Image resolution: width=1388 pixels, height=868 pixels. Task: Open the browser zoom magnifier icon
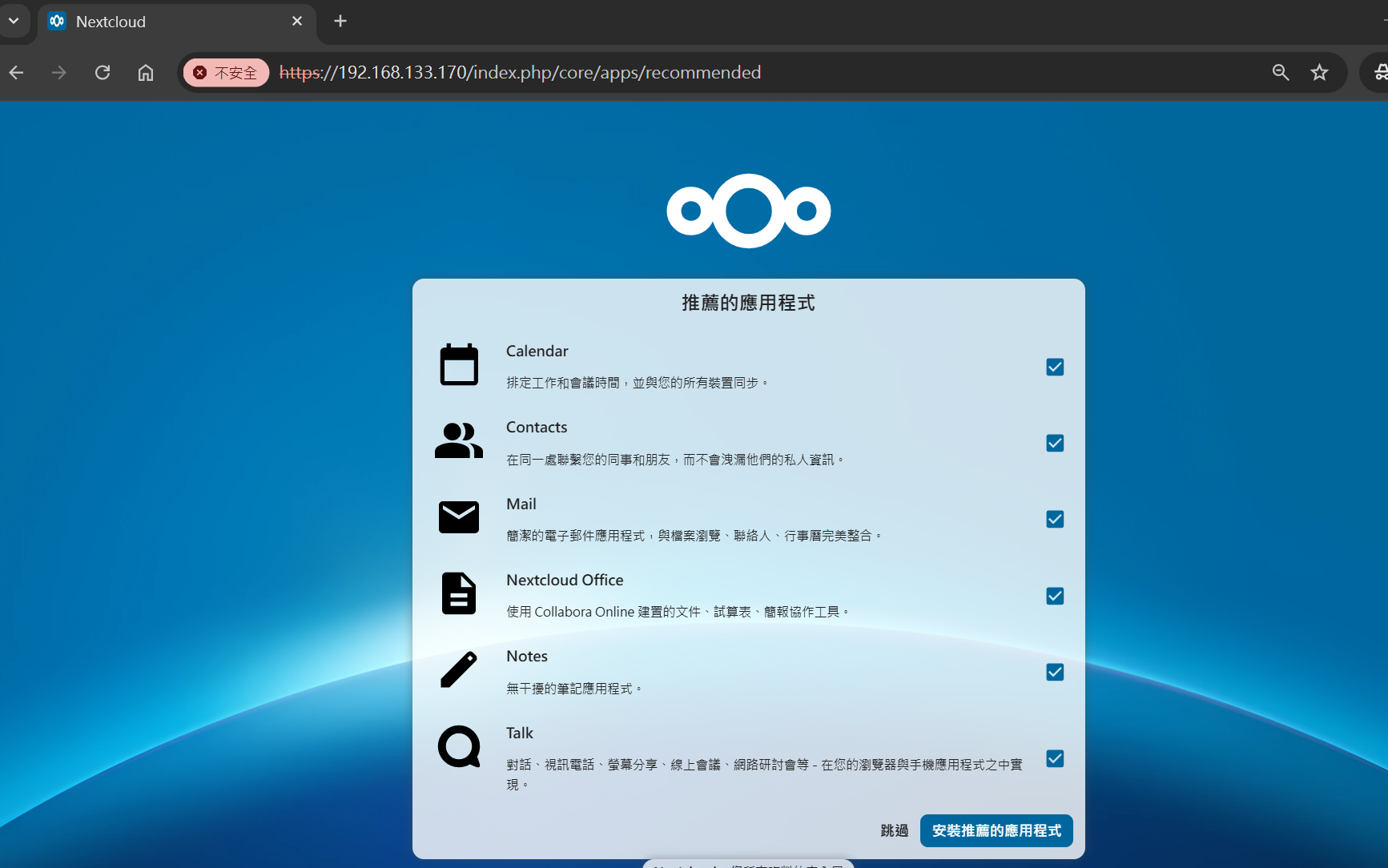[x=1281, y=73]
